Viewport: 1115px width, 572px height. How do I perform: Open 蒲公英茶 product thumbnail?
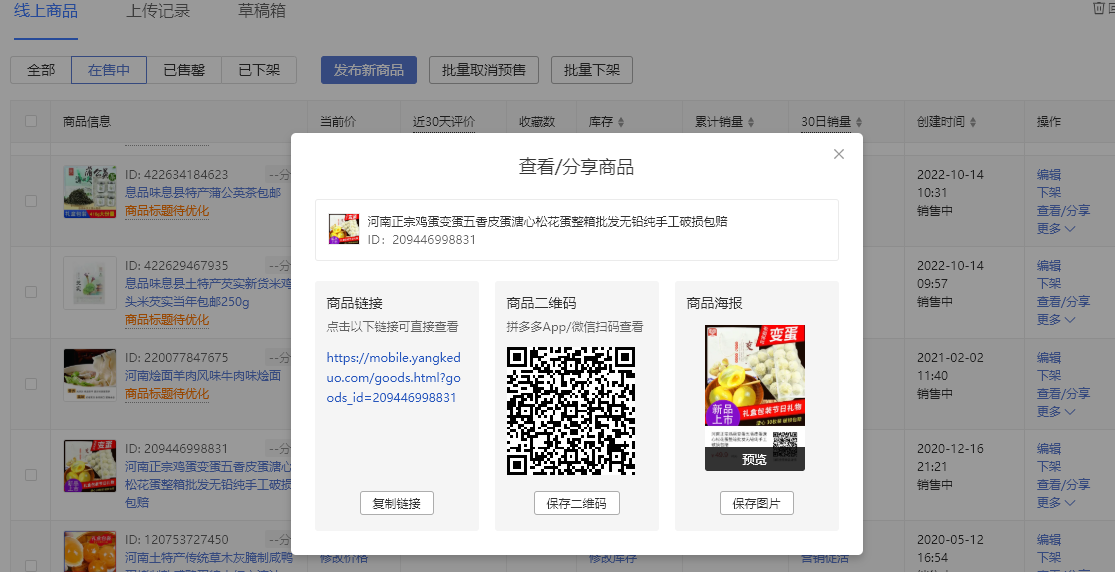(x=90, y=191)
